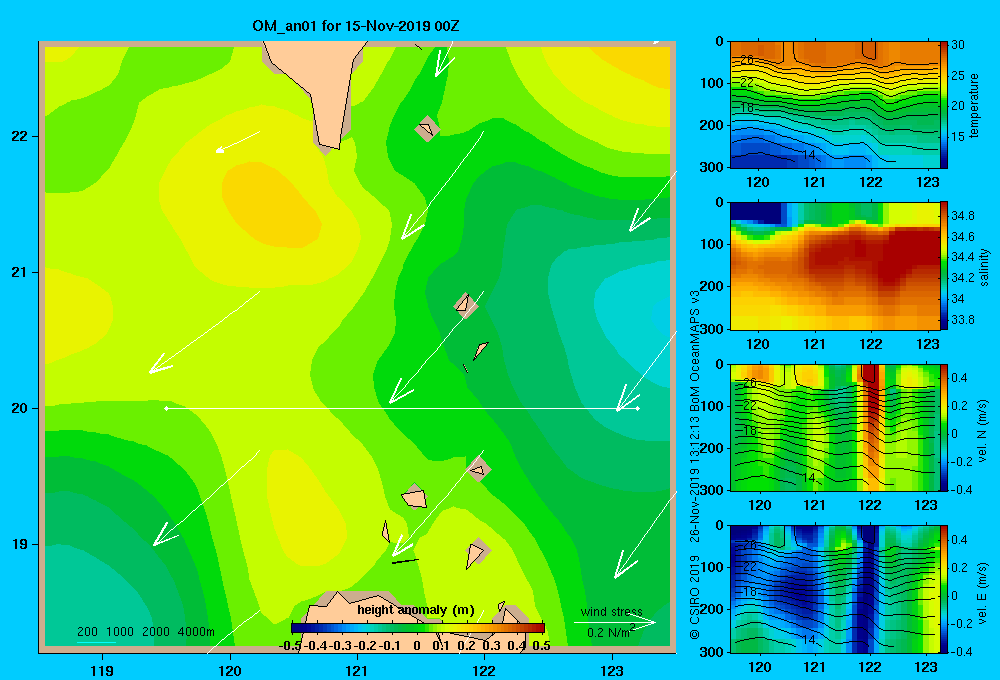
Task: Click the '200 1000 2000 4000m' depth legend
Action: [x=145, y=632]
